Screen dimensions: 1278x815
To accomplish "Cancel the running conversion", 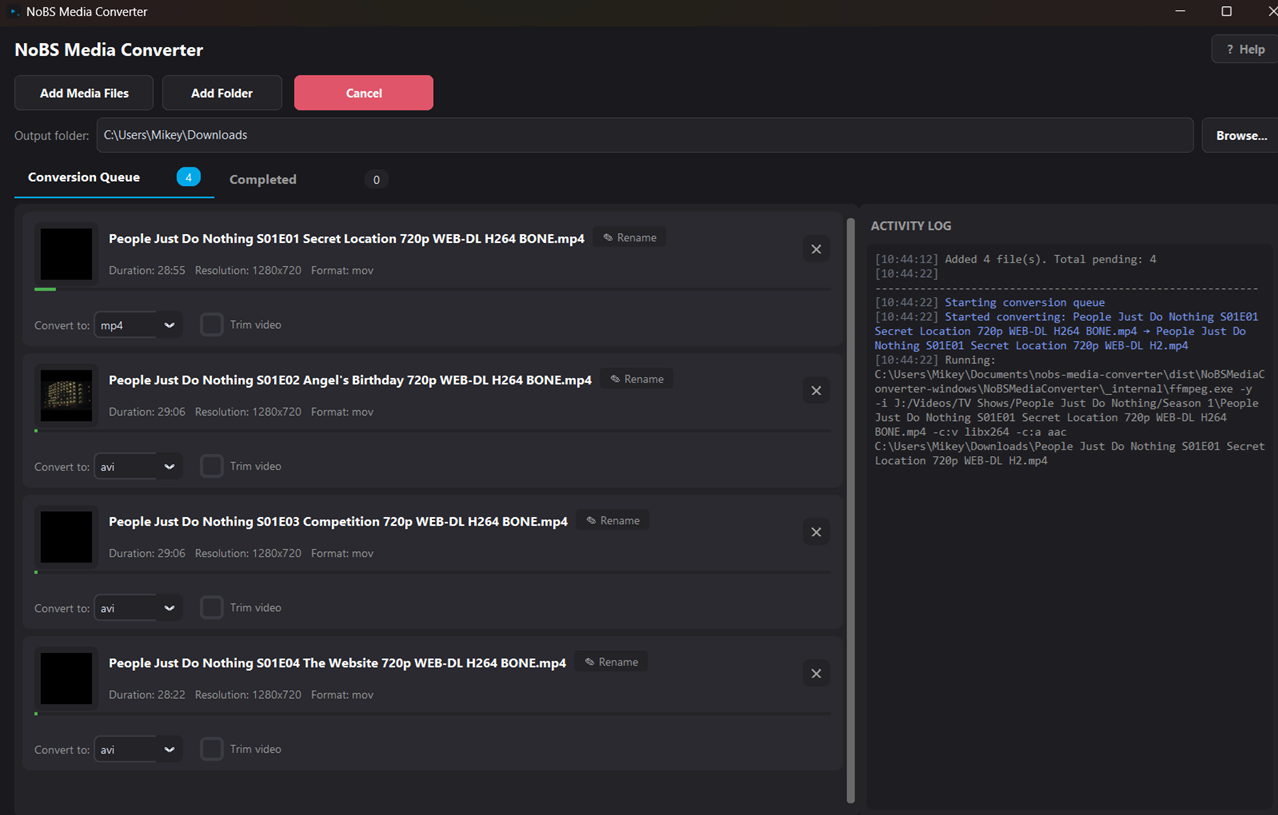I will (364, 93).
